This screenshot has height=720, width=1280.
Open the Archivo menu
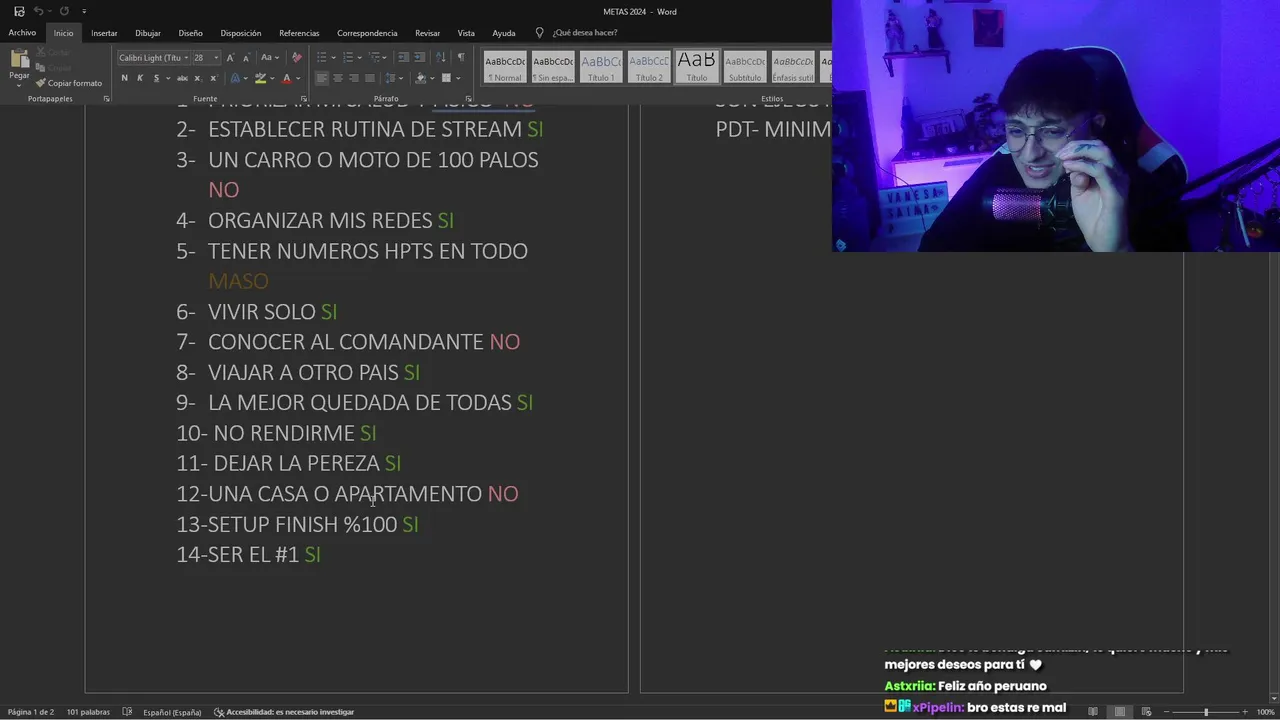(x=22, y=33)
